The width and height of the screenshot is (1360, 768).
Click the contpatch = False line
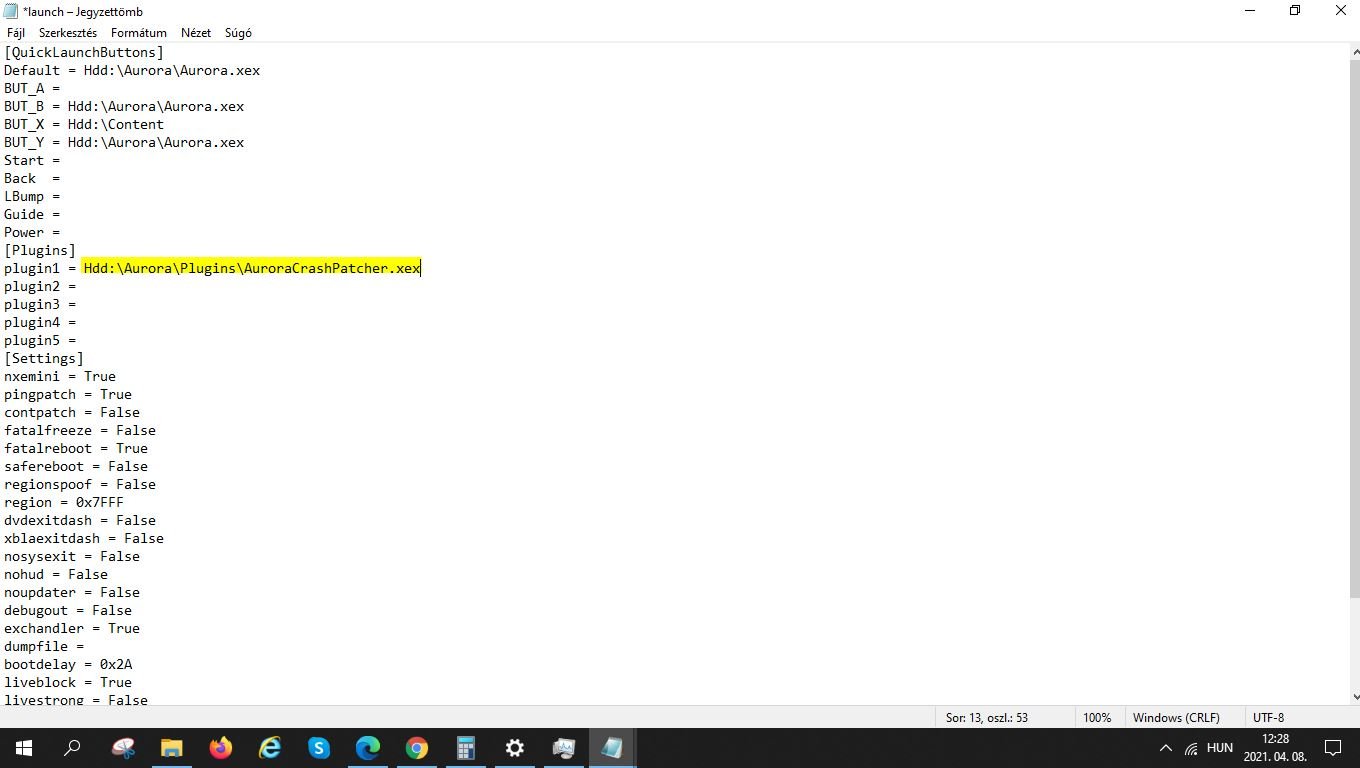72,412
